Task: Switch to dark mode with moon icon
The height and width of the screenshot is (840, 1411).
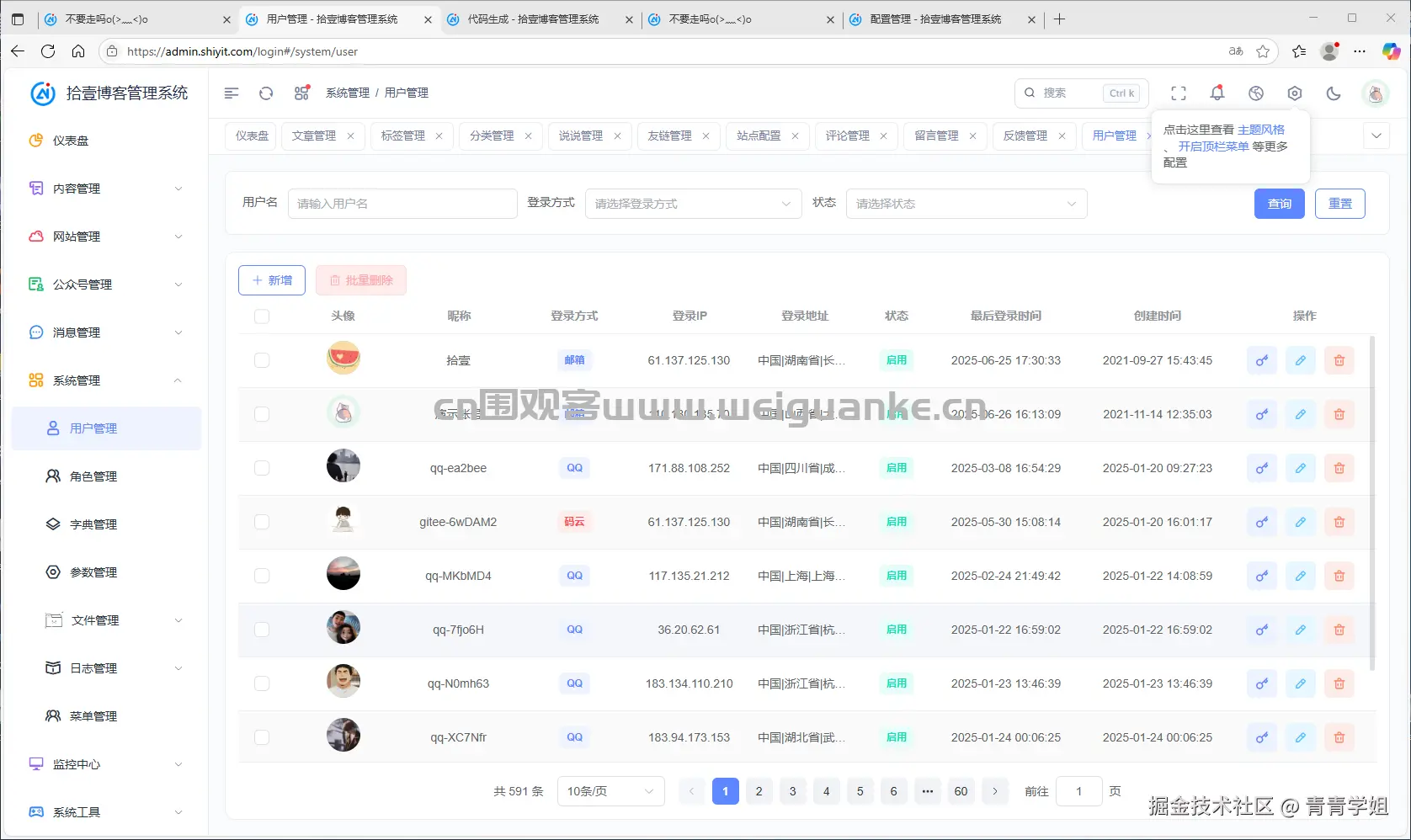Action: pos(1334,93)
